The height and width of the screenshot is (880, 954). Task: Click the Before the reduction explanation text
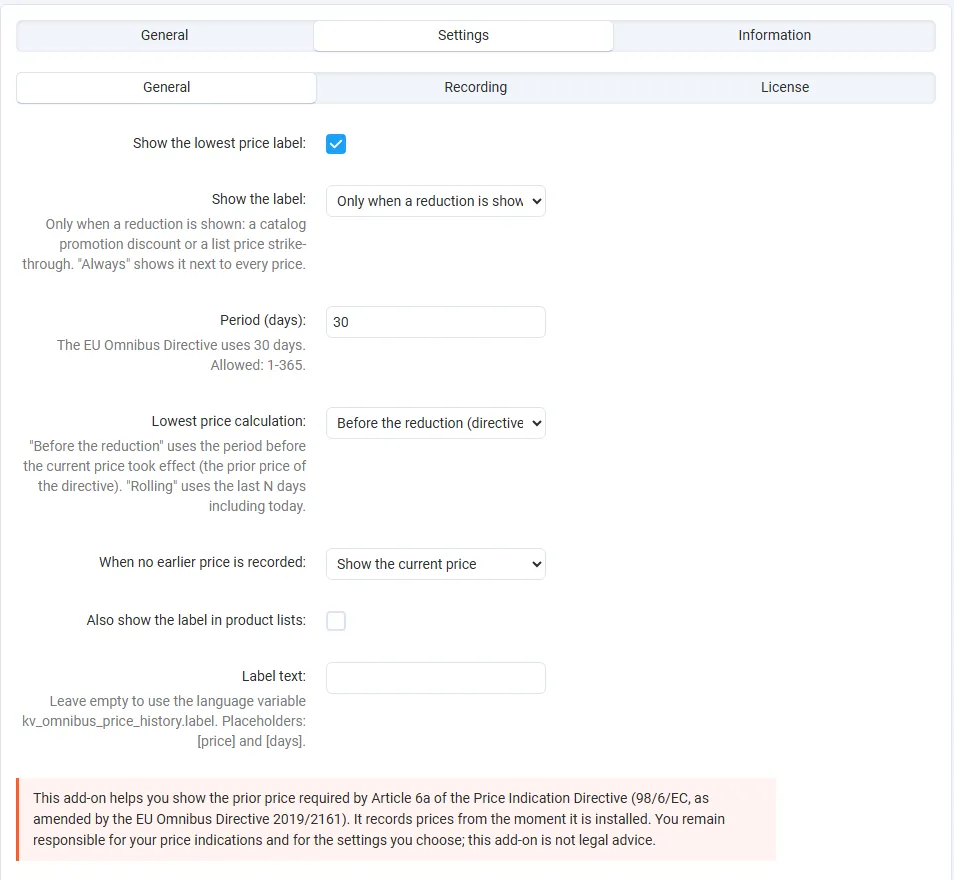click(x=164, y=476)
